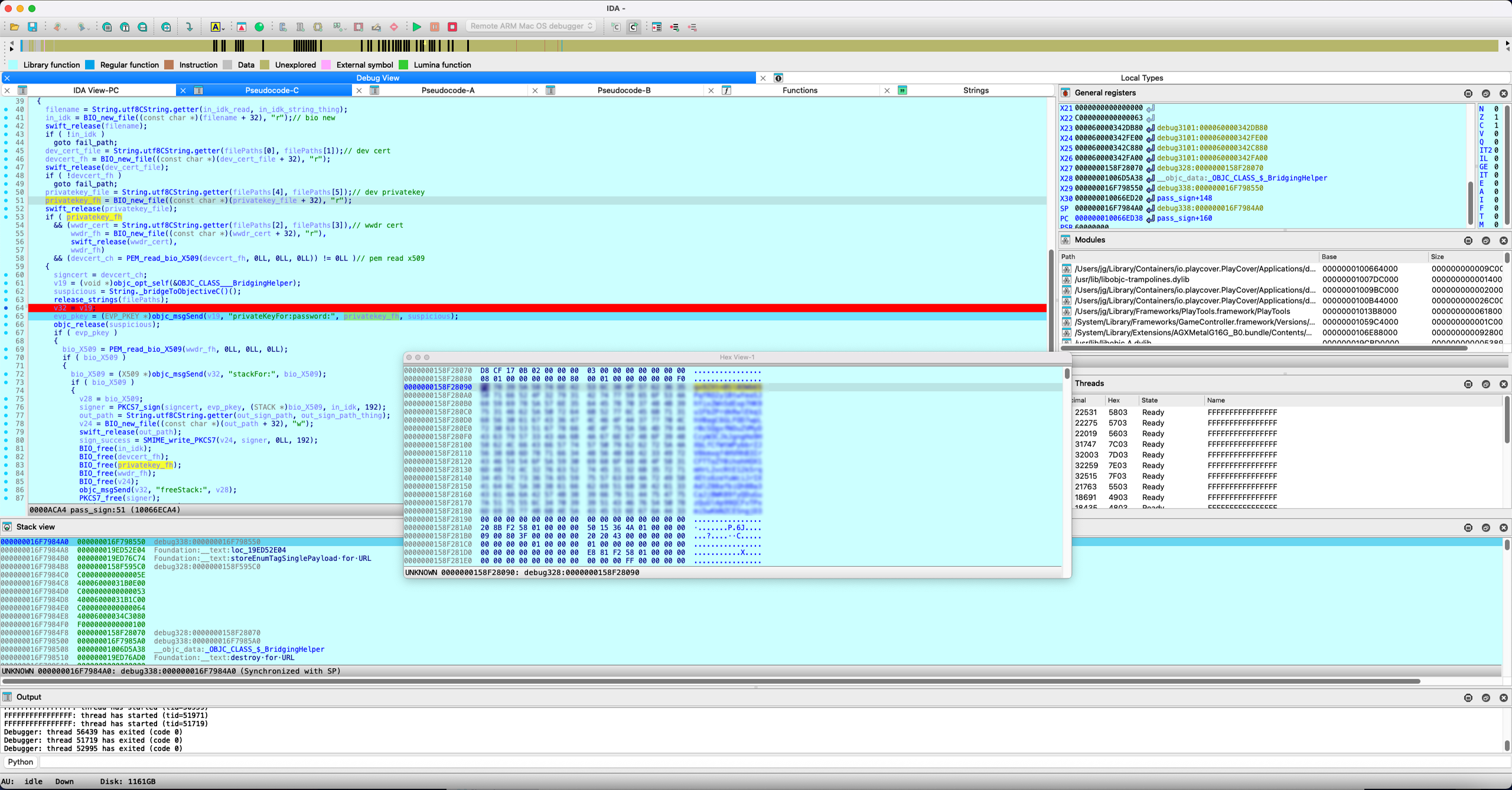Click the Stack view panel icon

pyautogui.click(x=6, y=526)
